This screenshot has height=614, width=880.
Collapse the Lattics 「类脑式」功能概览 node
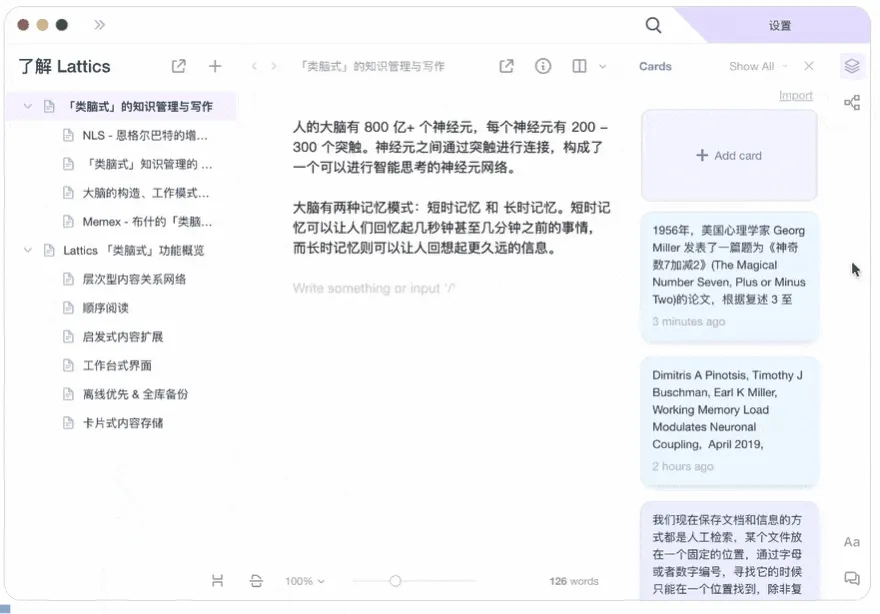tap(28, 250)
